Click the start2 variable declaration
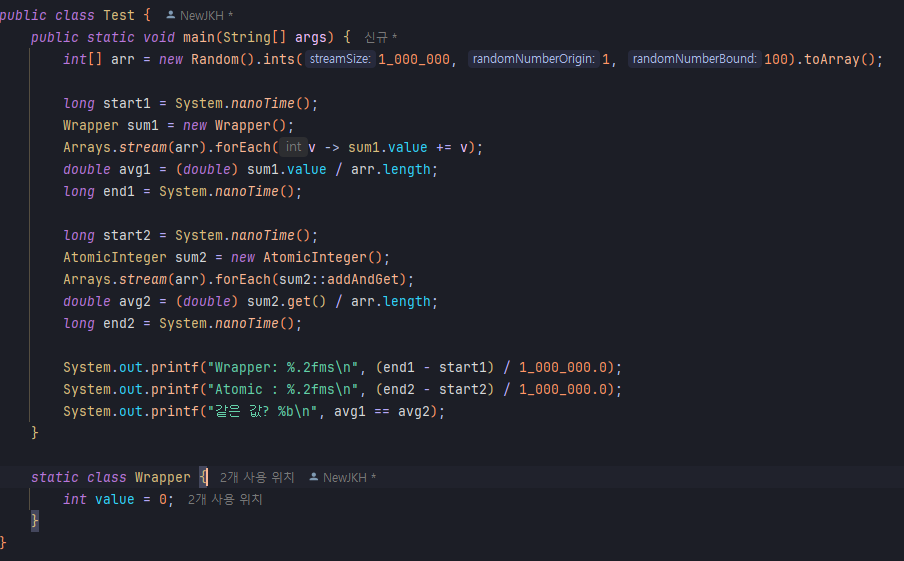904x561 pixels. pos(127,236)
